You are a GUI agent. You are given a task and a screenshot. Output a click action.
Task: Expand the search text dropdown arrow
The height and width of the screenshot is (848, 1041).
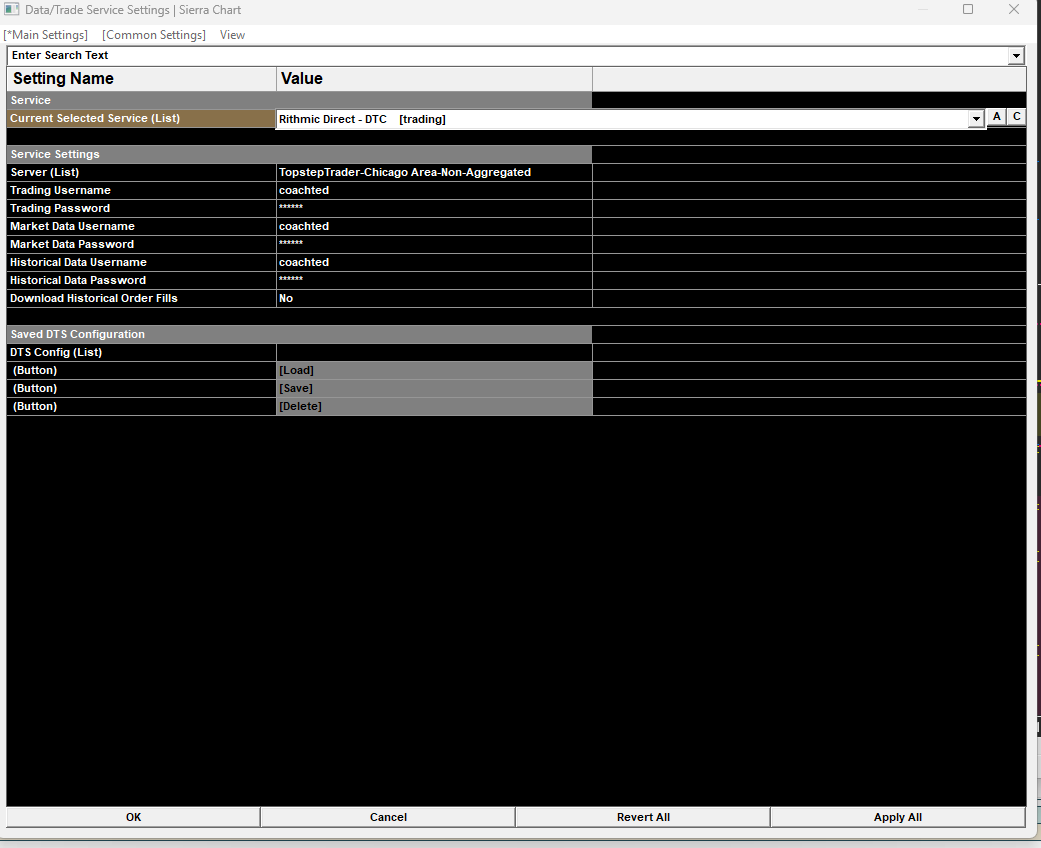pyautogui.click(x=1016, y=56)
